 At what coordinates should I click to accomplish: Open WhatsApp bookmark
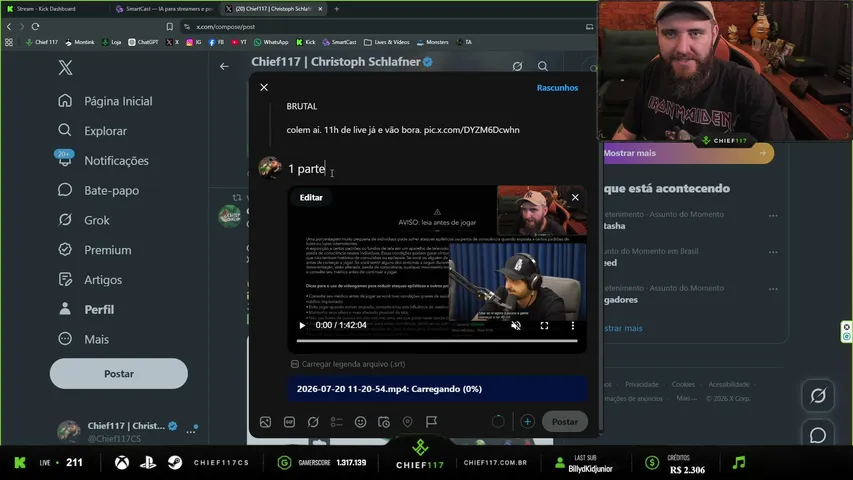271,42
